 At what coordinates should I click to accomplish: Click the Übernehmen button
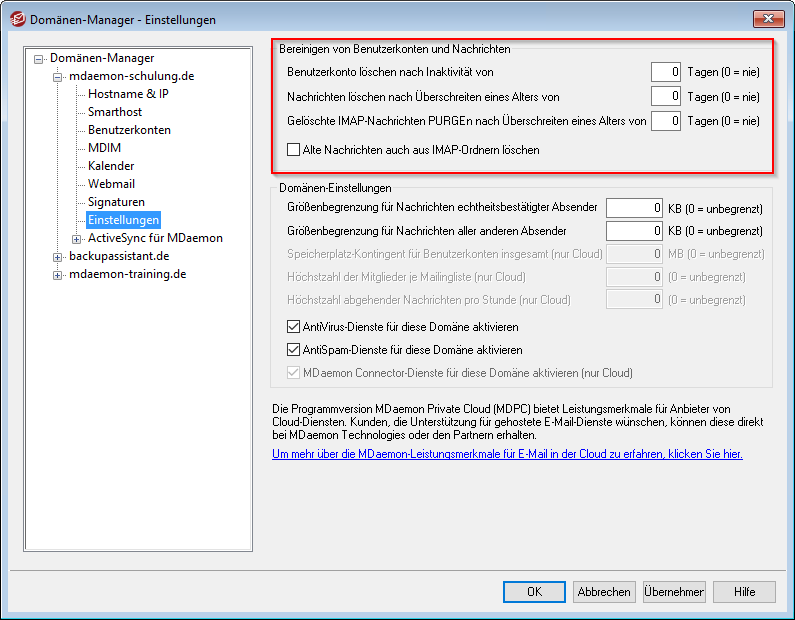click(x=674, y=592)
